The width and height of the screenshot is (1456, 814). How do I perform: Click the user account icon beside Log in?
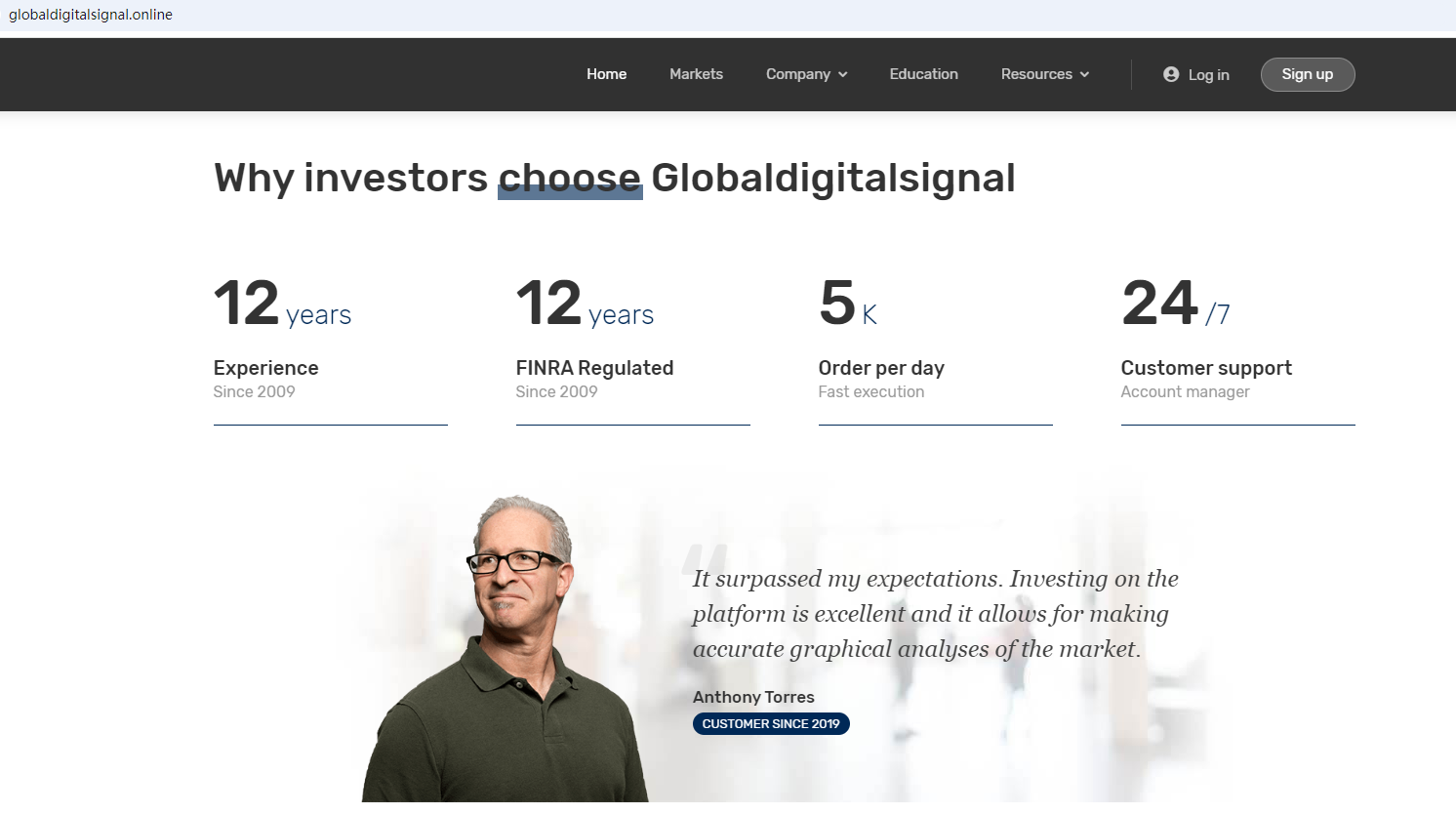[1171, 74]
